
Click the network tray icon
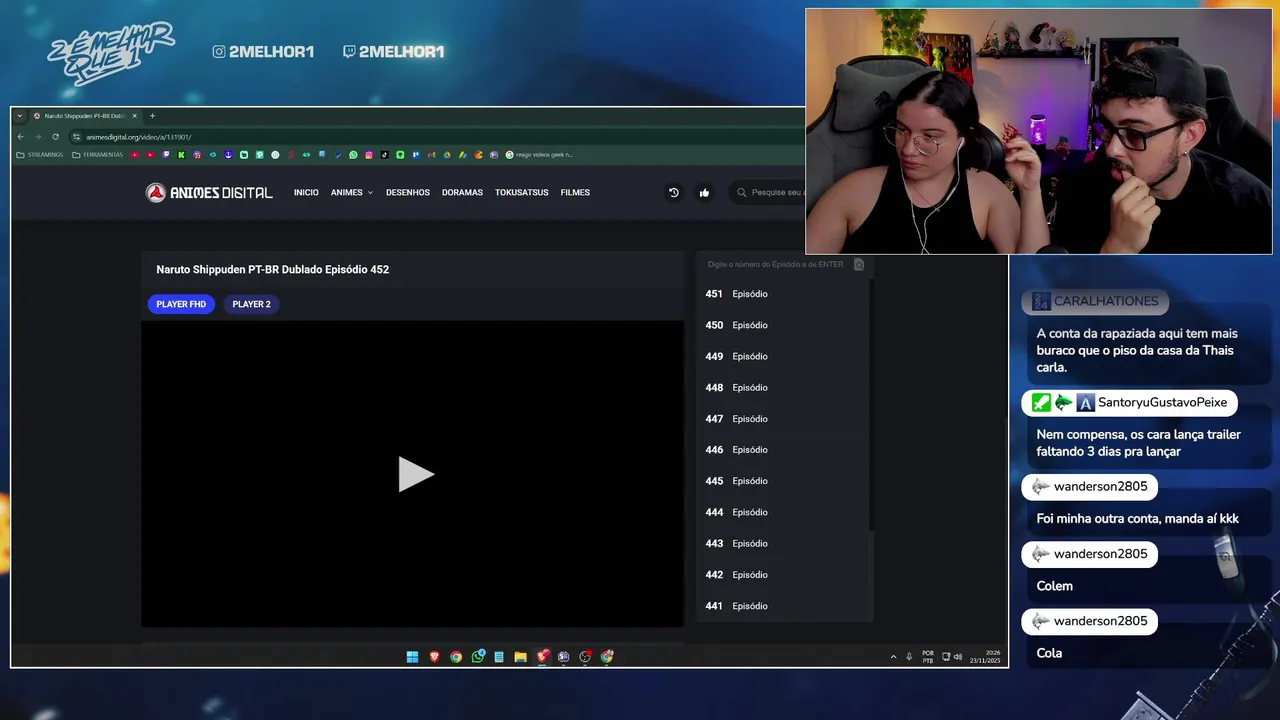[947, 657]
